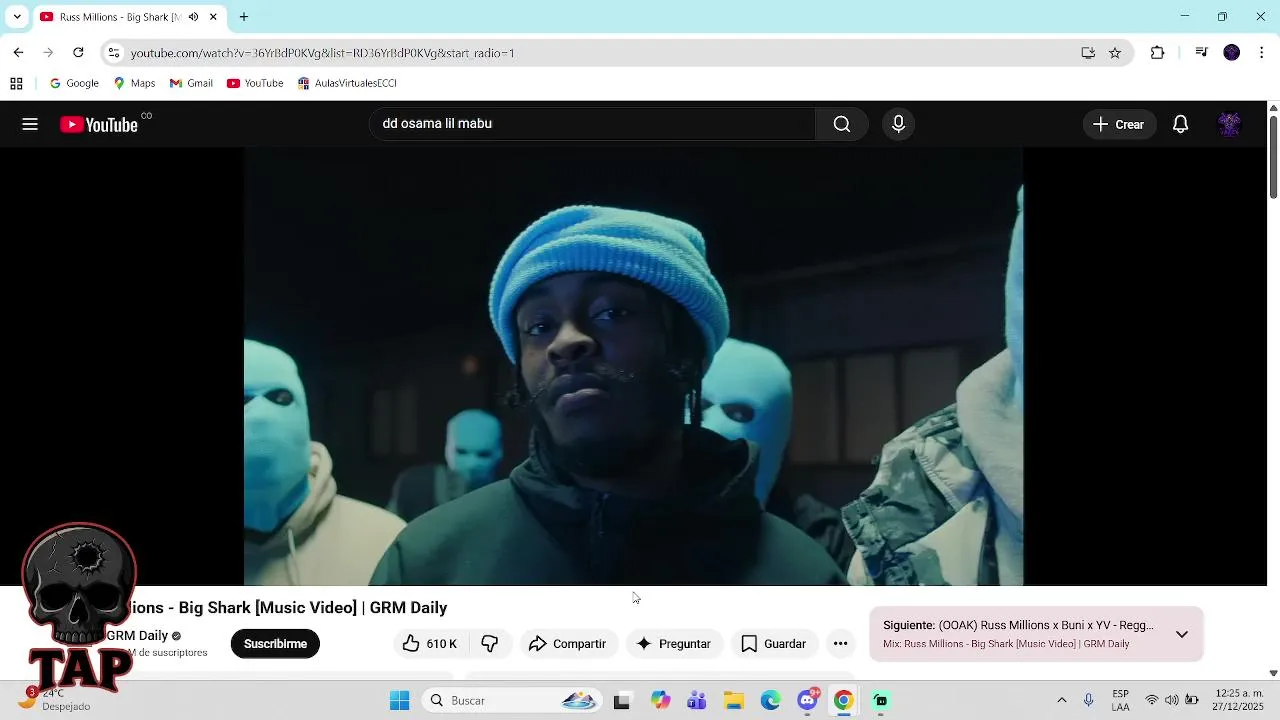1280x720 pixels.
Task: Focus the YouTube search box
Action: point(593,124)
